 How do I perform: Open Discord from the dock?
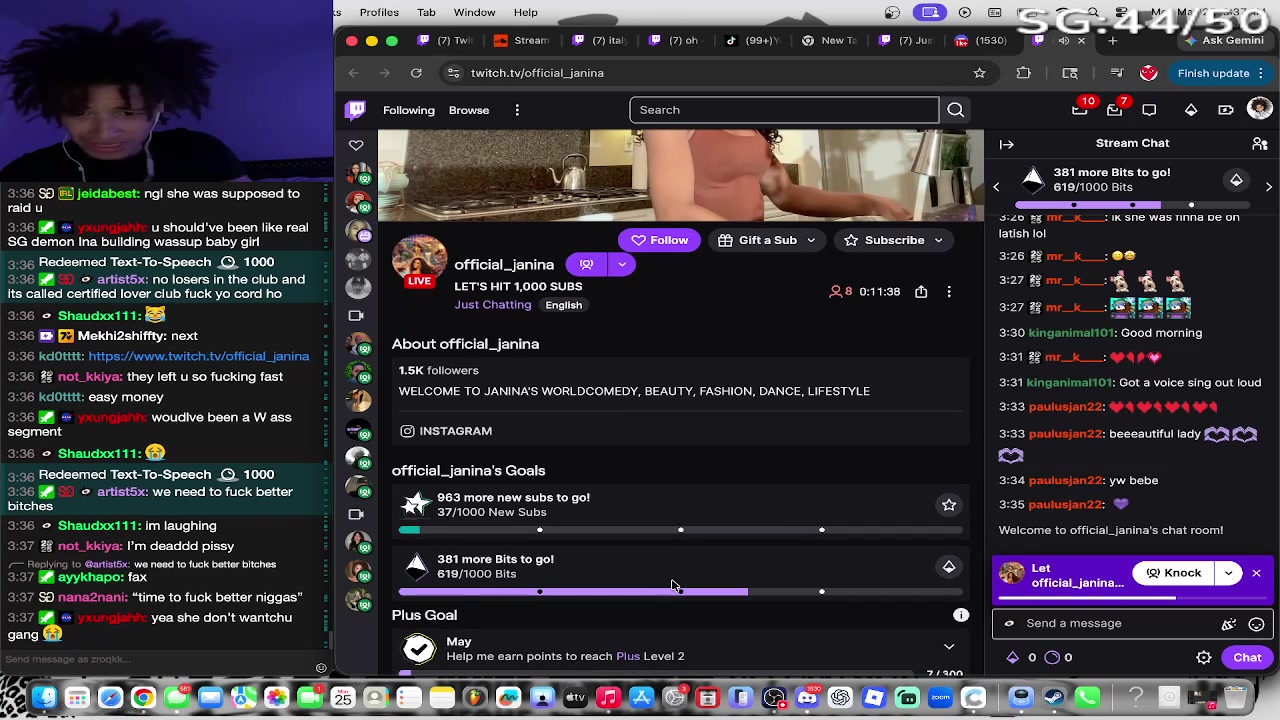point(807,697)
